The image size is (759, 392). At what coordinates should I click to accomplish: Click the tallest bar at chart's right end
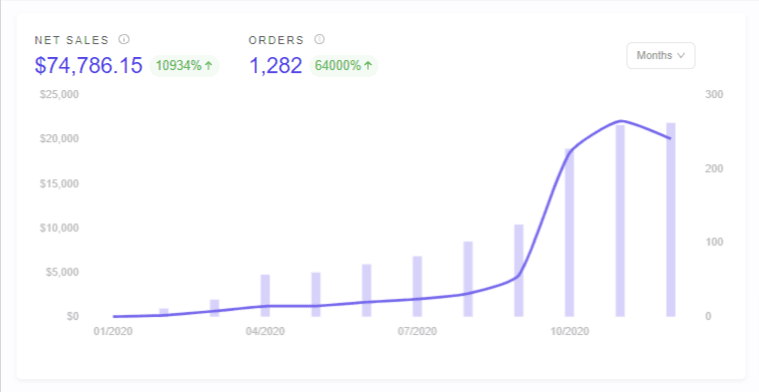(670, 220)
